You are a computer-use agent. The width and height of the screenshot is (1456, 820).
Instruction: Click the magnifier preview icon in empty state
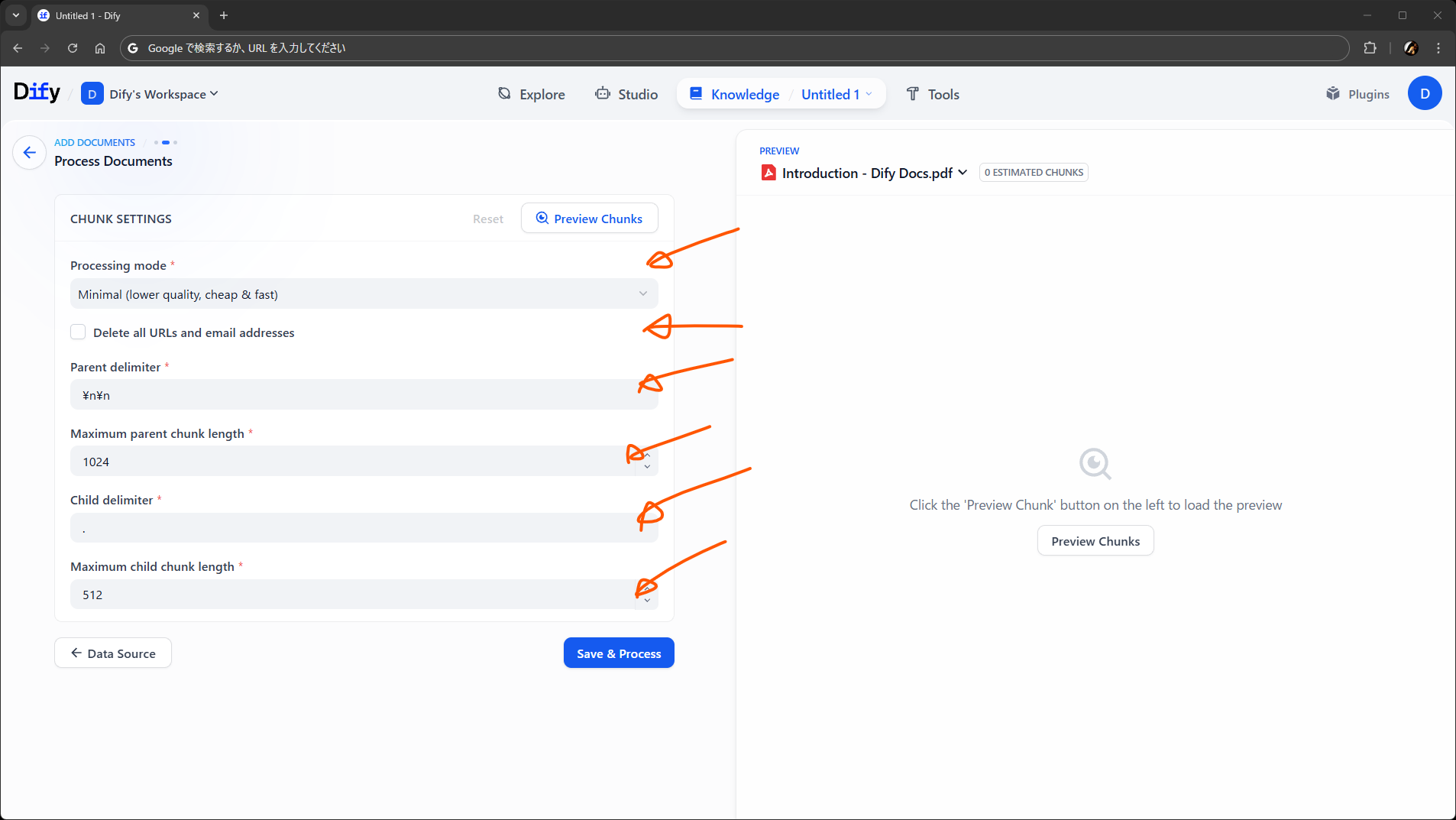coord(1095,464)
